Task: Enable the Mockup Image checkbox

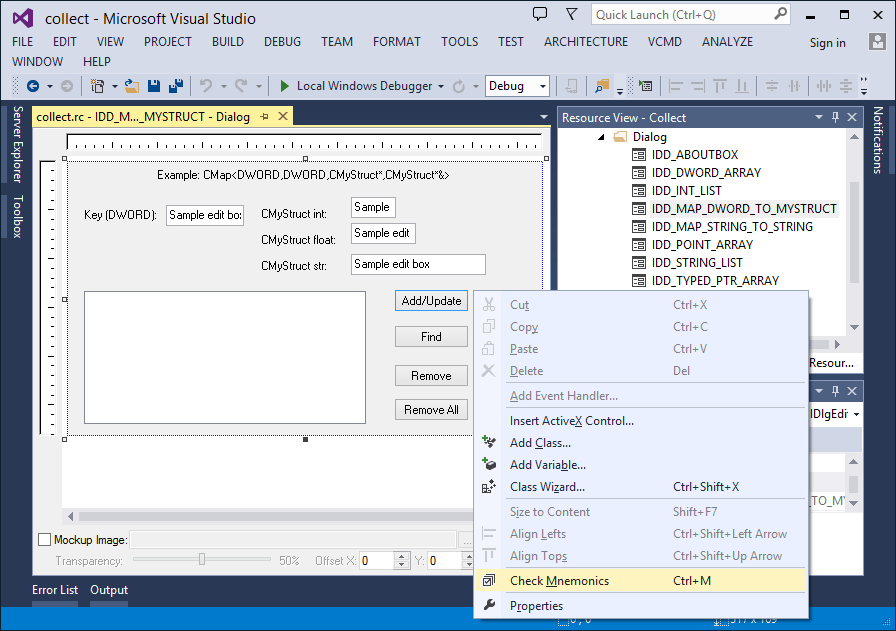Action: (42, 539)
